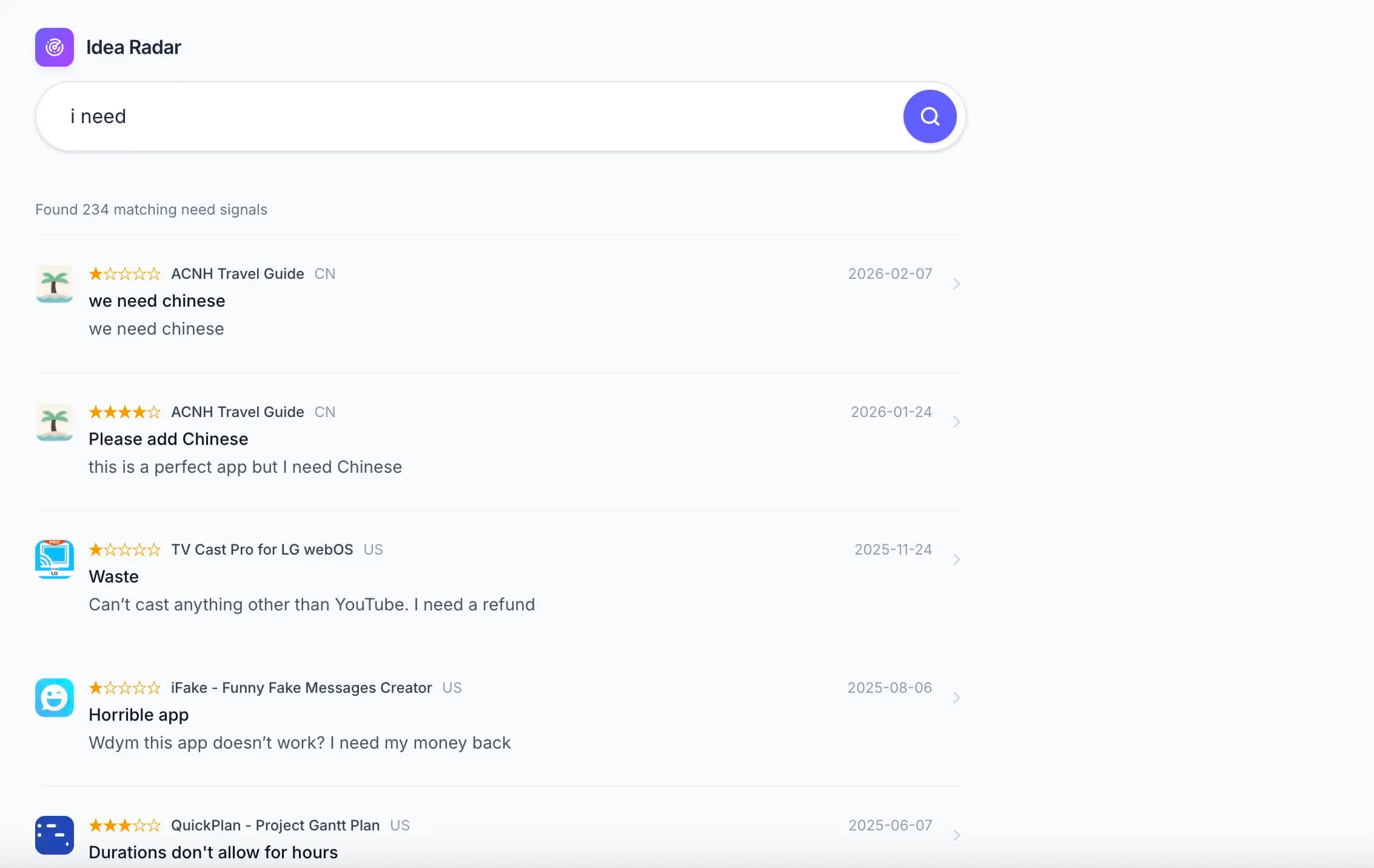1374x868 pixels.
Task: Click the date '2026-01-24'
Action: tap(891, 412)
